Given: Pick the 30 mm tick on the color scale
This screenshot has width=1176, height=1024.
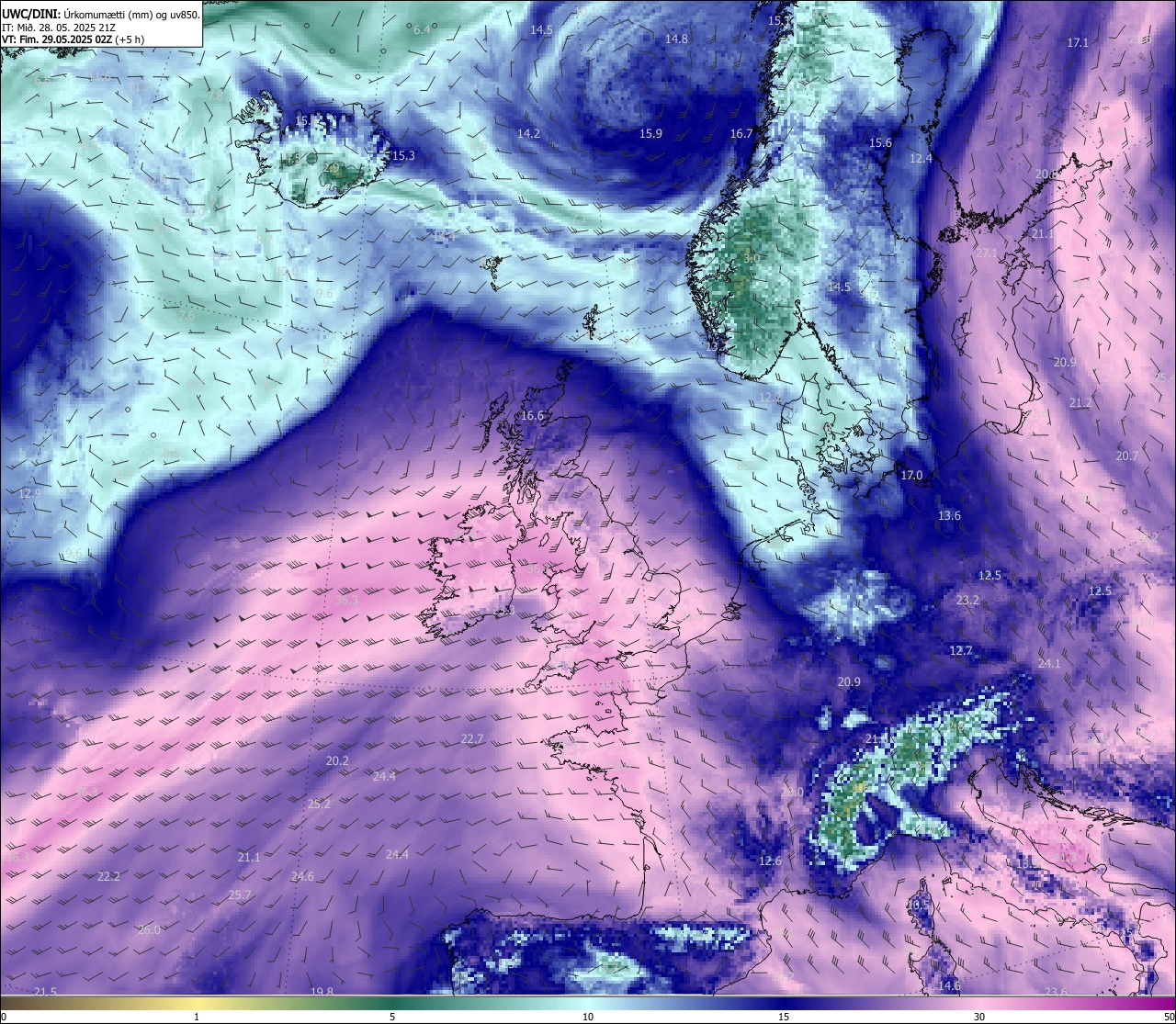Looking at the screenshot, I should pos(979,1017).
